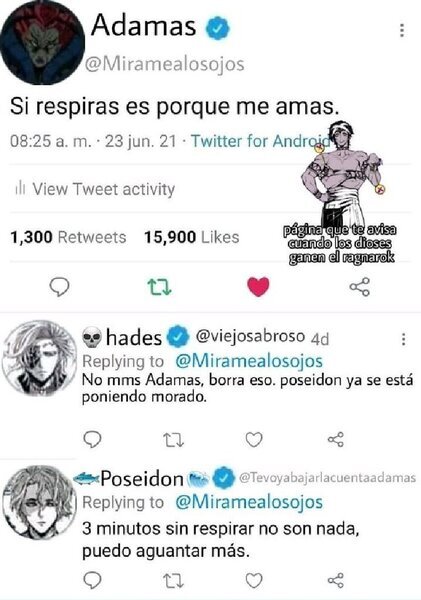View the 1,300 Retweets list

pos(68,237)
